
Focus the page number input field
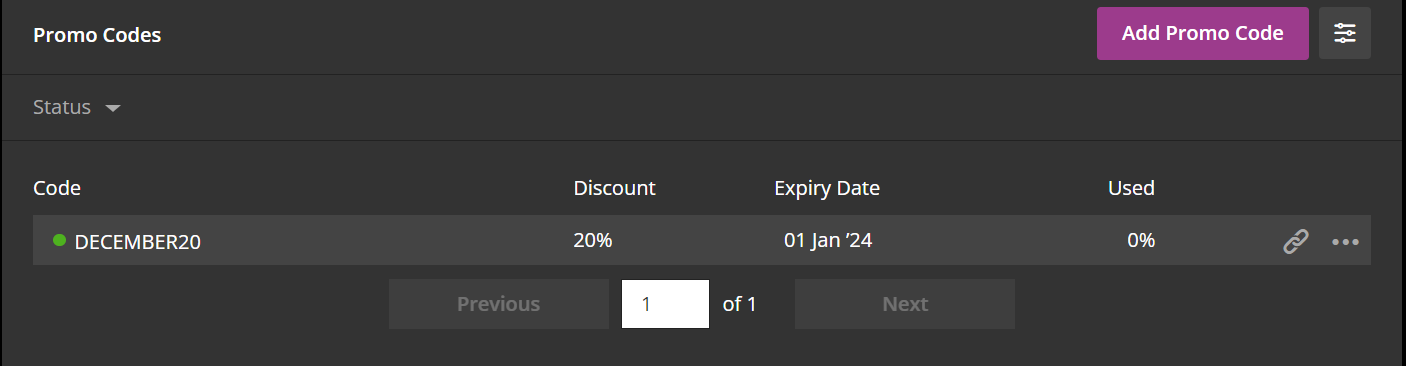[665, 304]
